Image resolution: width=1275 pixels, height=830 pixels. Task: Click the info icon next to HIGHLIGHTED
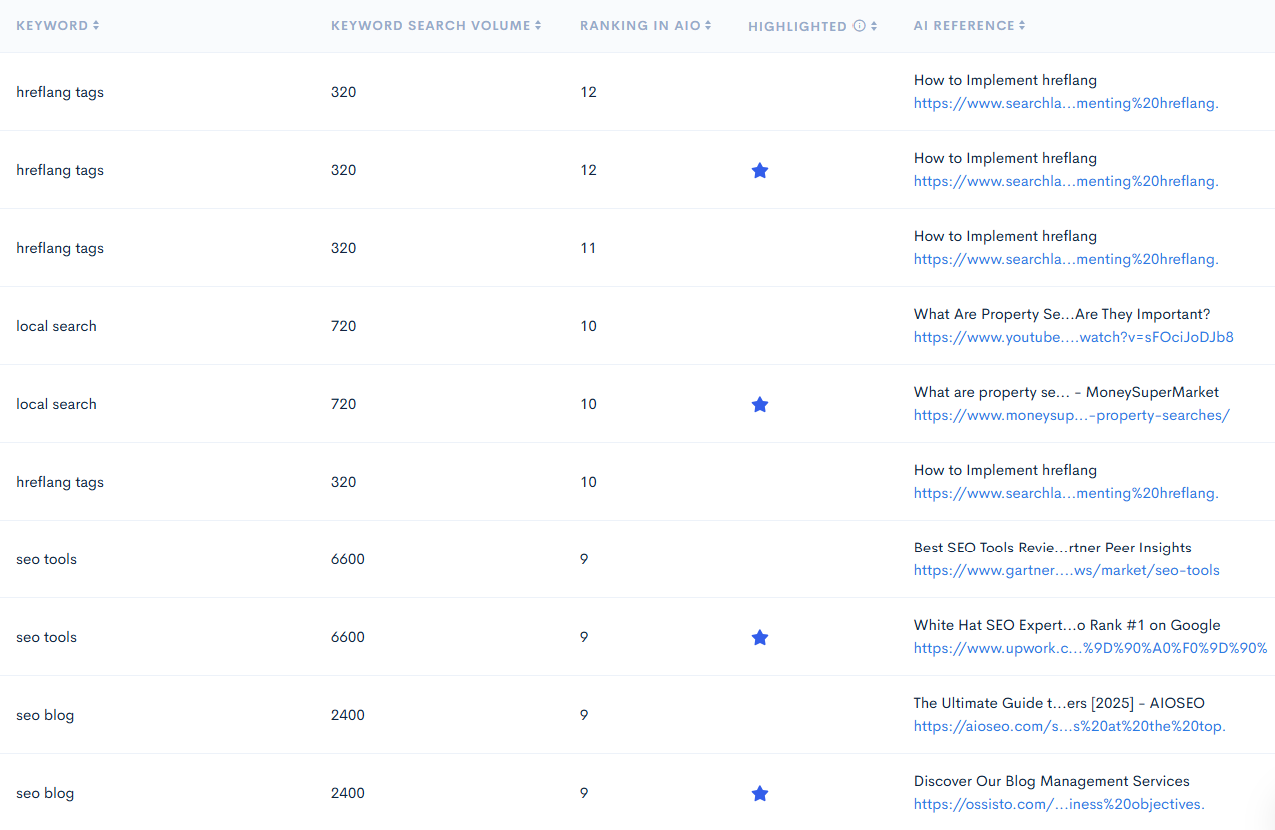coord(861,25)
